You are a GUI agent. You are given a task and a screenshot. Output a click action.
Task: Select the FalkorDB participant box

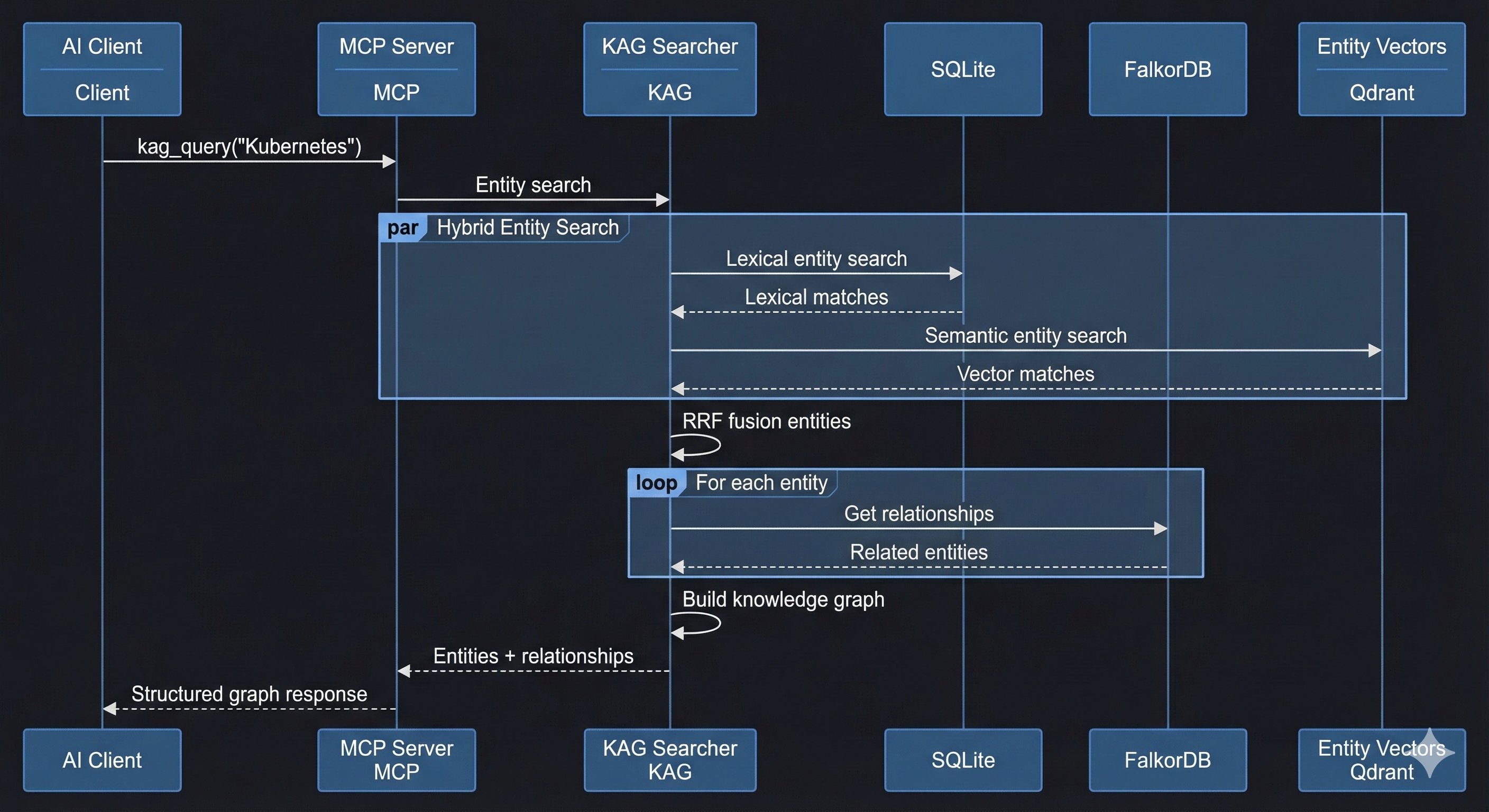[1166, 68]
